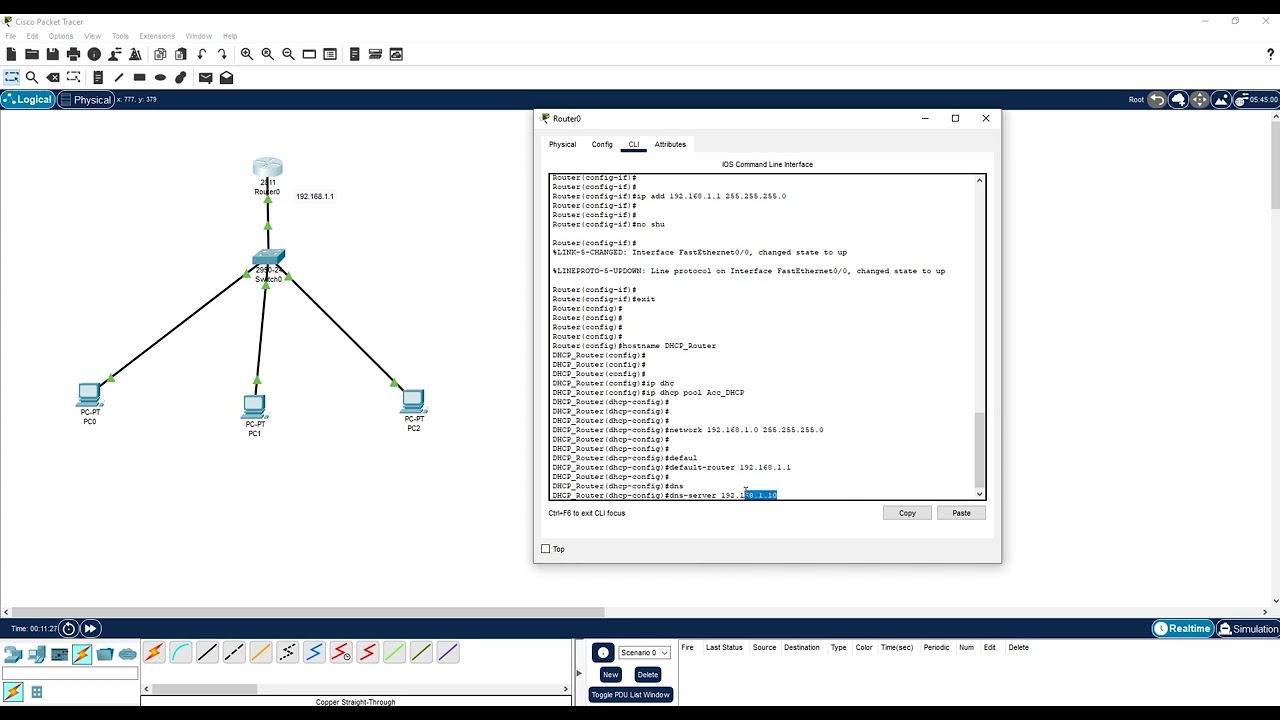Open the Tools menu
The width and height of the screenshot is (1280, 720).
click(120, 36)
